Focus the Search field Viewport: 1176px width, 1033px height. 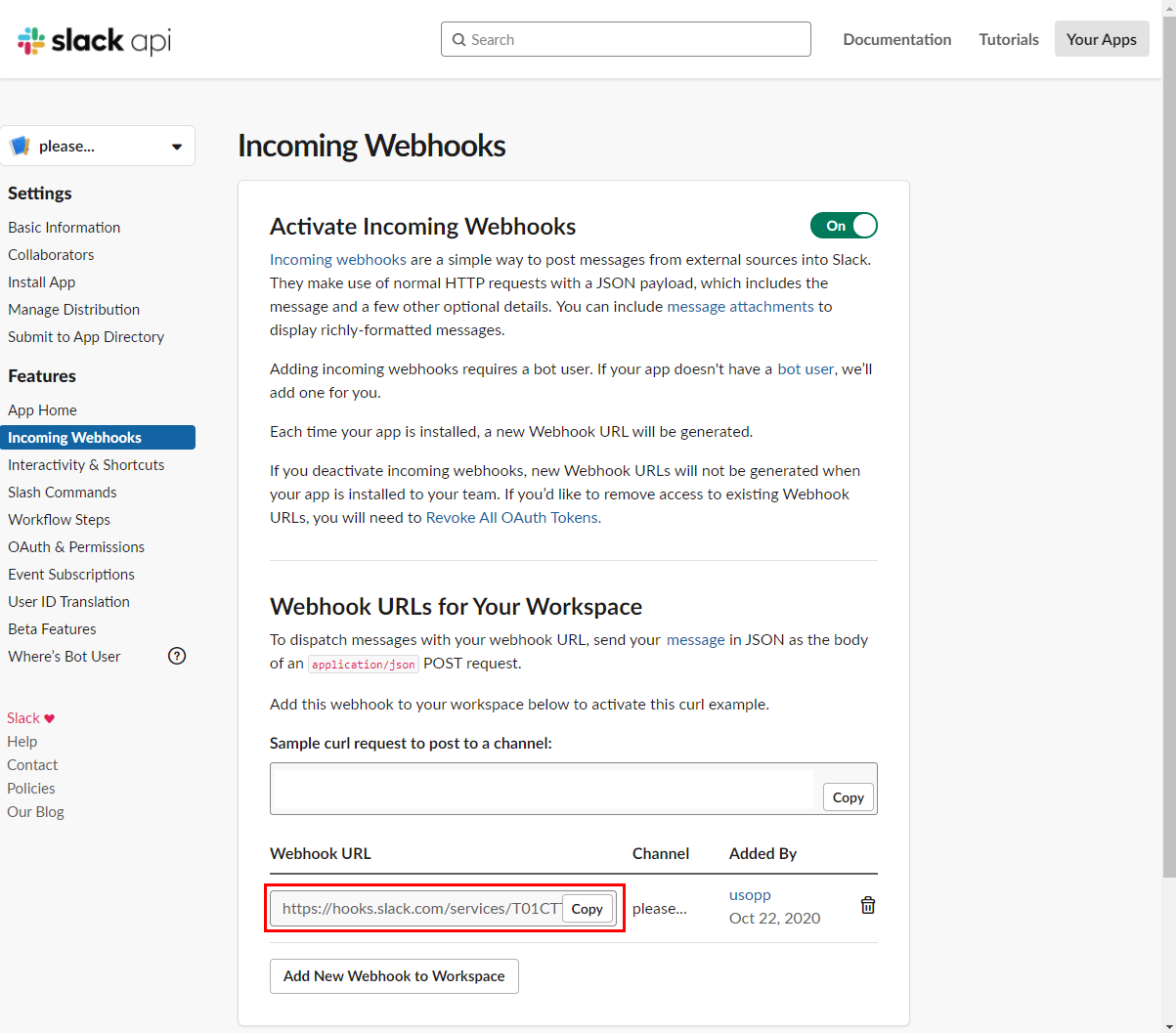point(626,39)
